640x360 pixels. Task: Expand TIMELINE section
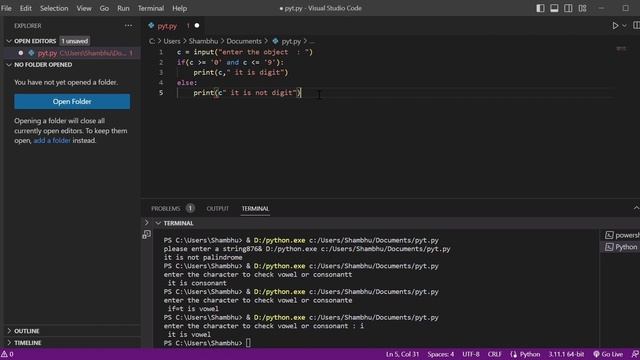[x=9, y=343]
